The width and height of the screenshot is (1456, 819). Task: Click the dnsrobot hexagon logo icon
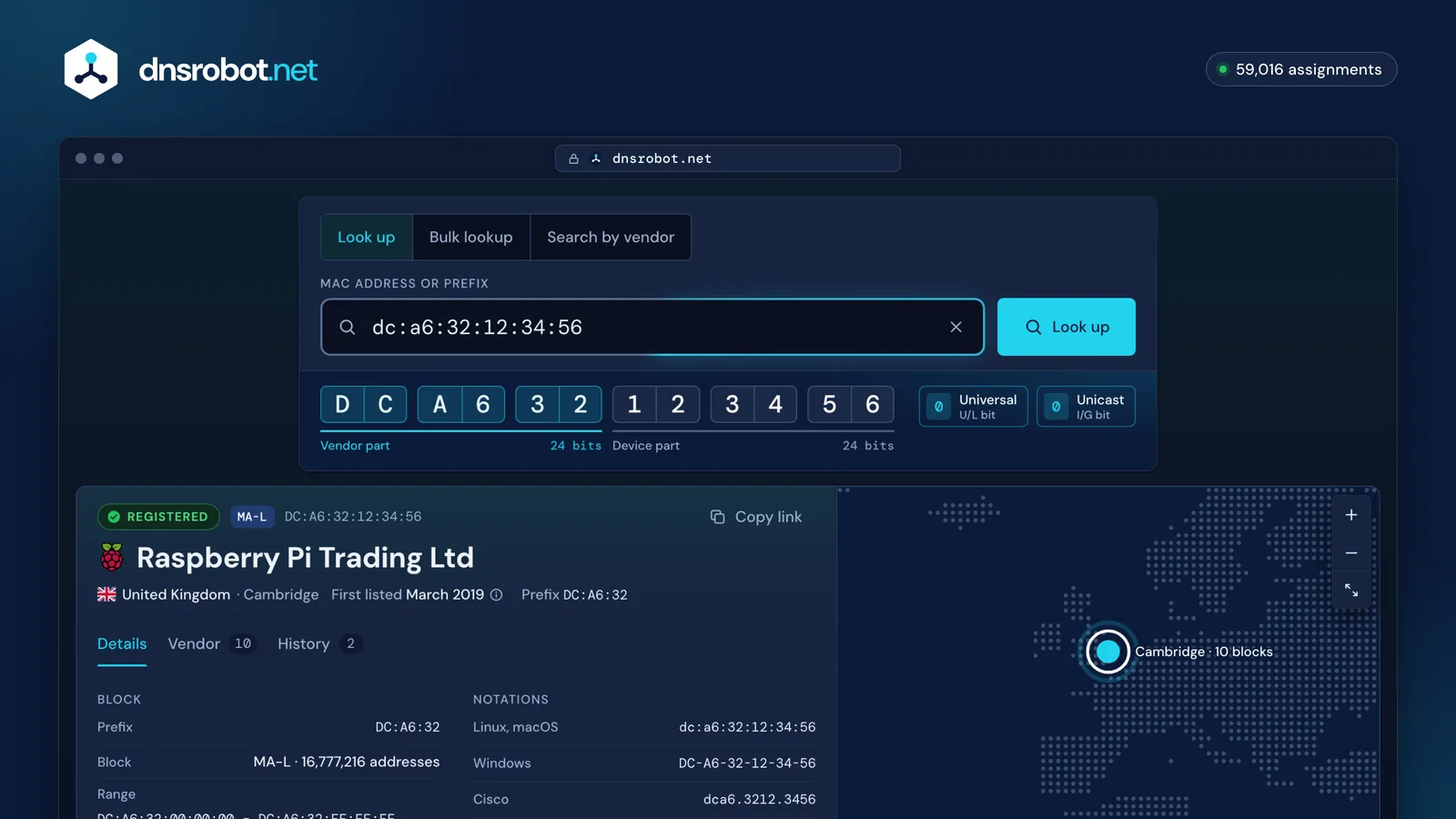point(91,69)
